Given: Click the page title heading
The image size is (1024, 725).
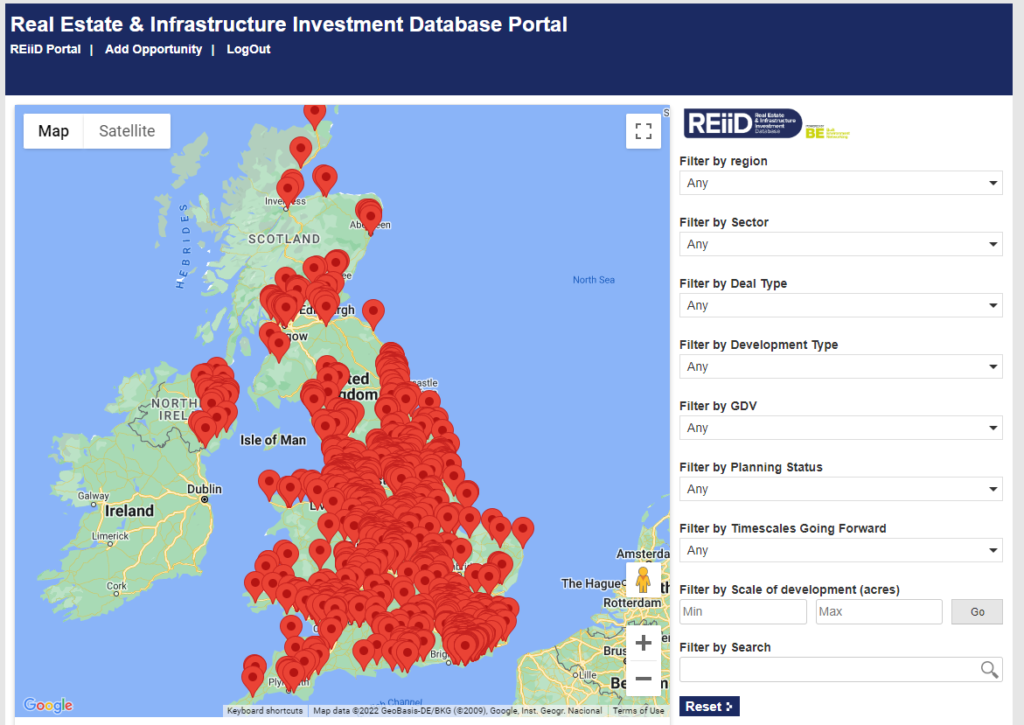Looking at the screenshot, I should 289,24.
